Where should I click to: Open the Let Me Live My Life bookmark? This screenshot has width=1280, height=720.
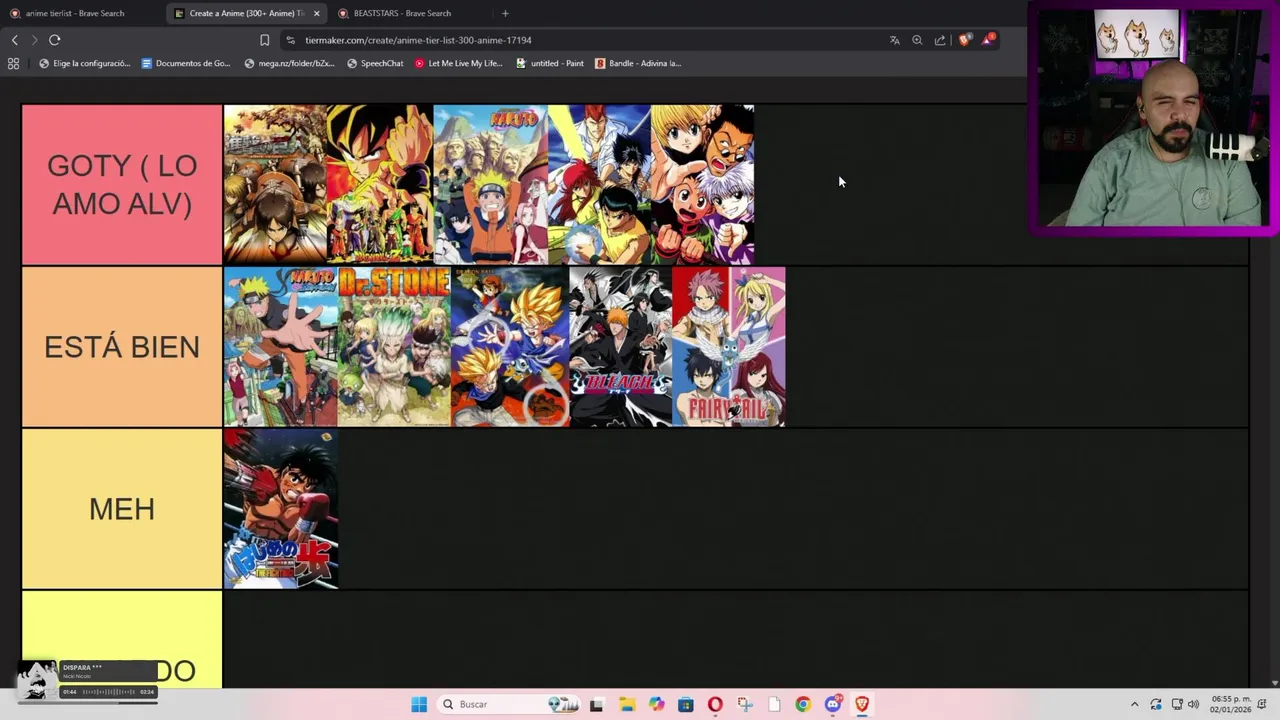pyautogui.click(x=458, y=63)
